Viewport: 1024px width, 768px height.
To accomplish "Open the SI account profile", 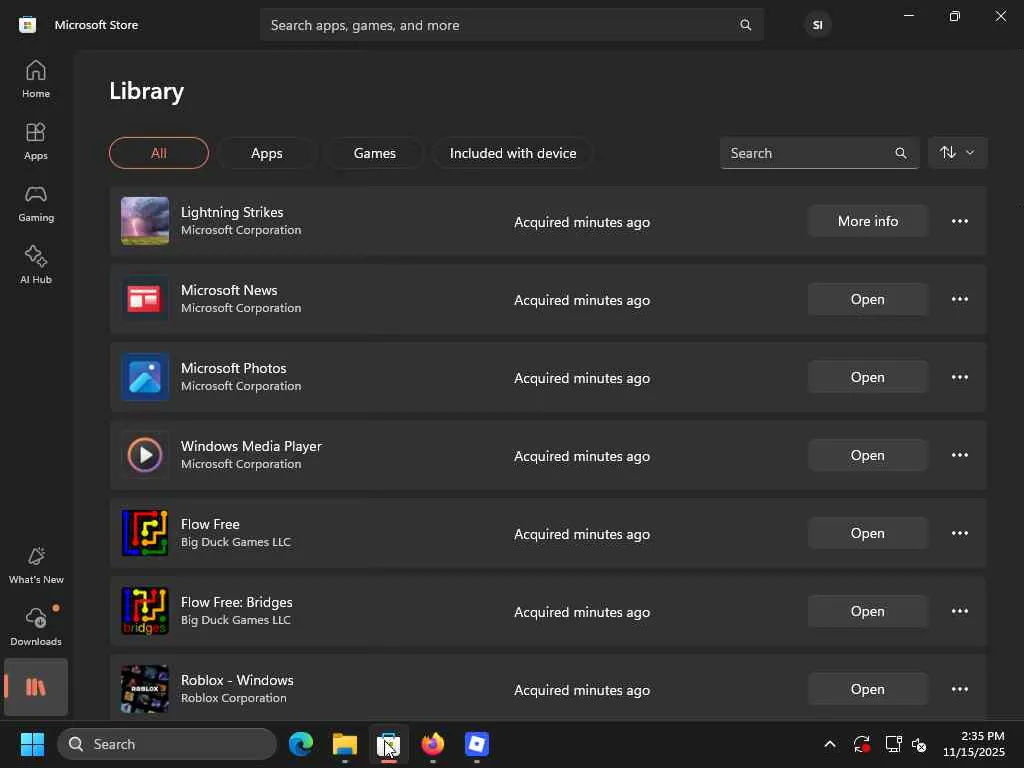I will click(x=817, y=25).
